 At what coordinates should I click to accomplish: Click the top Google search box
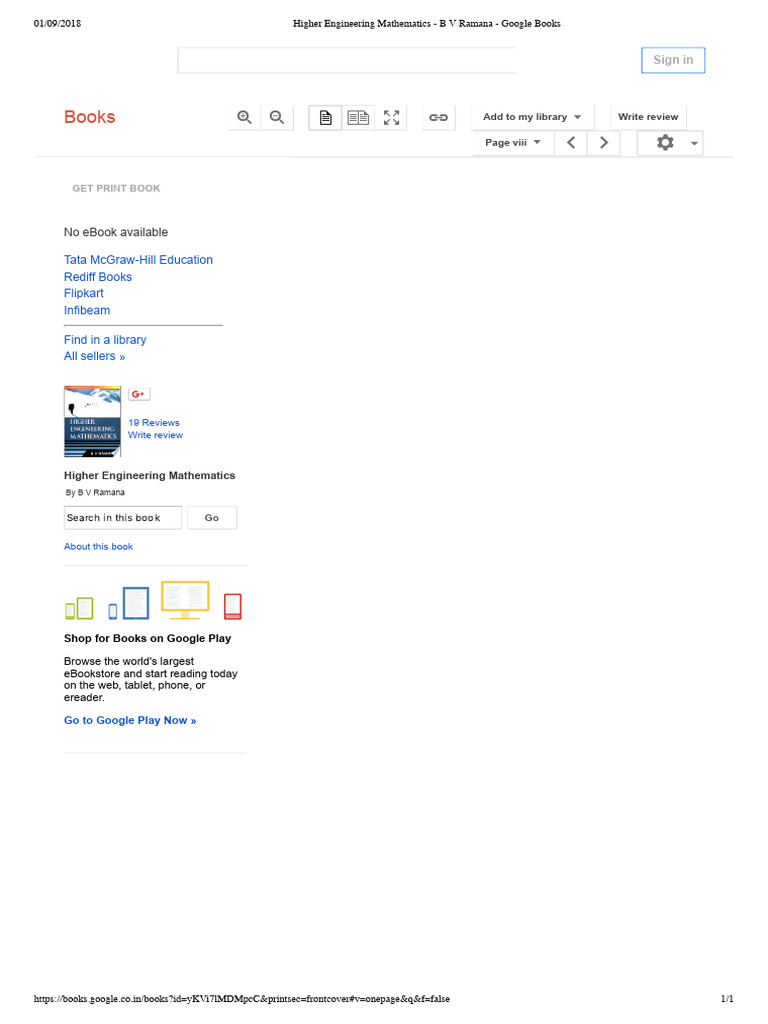346,60
